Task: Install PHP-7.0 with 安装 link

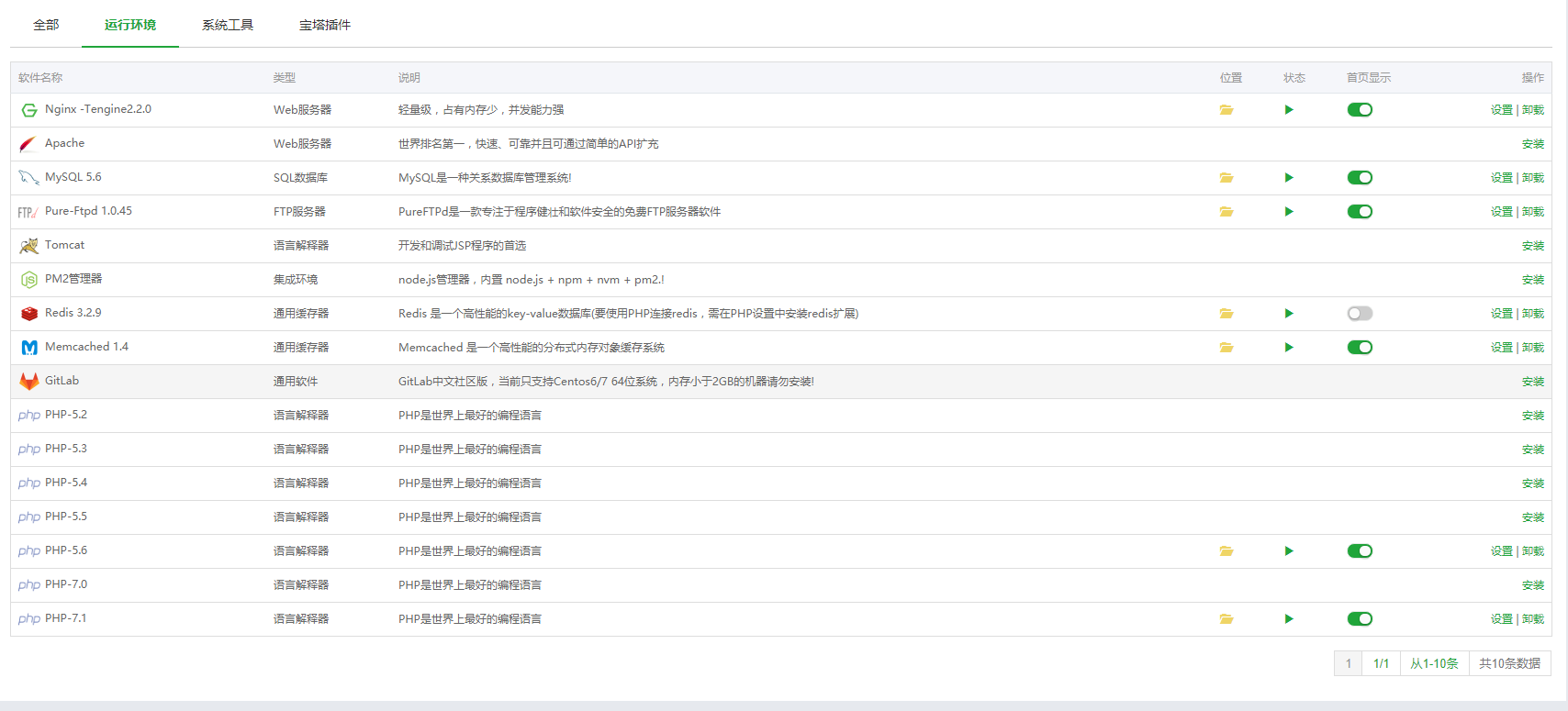Action: click(1533, 585)
